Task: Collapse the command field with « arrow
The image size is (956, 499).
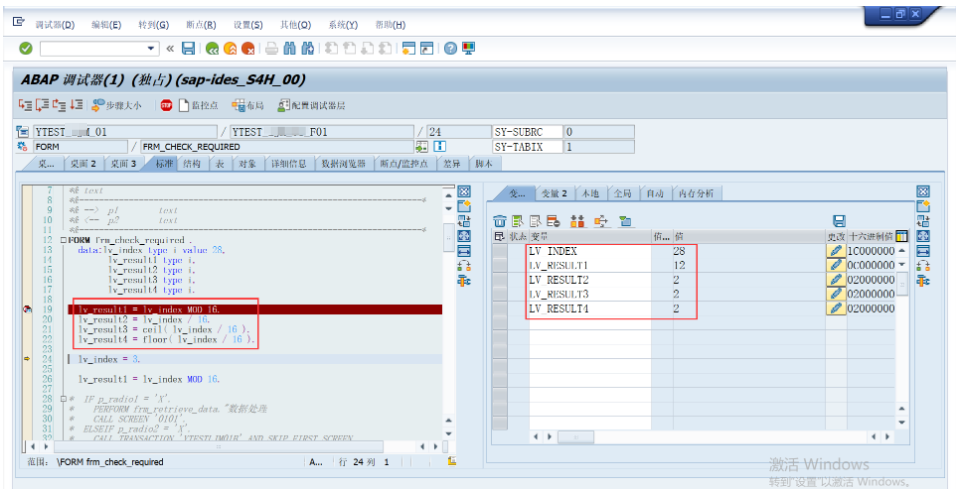Action: (170, 48)
